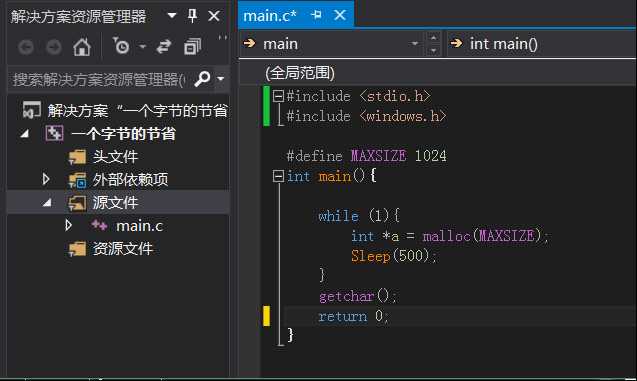Select the 资源文件 folder
This screenshot has height=381, width=637.
pyautogui.click(x=123, y=248)
